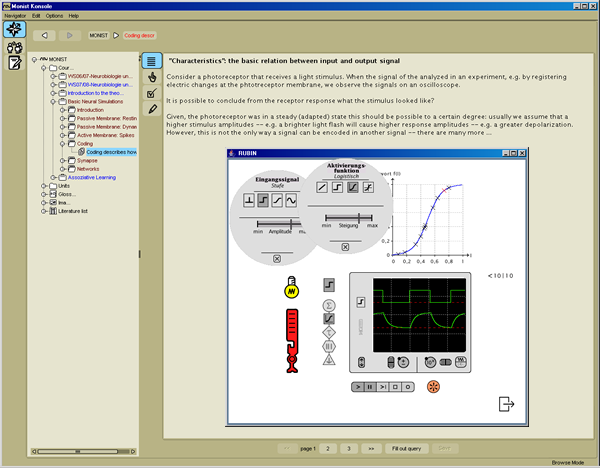Screen dimensions: 600x468
Task: Select the sine wave input signal
Action: click(x=291, y=201)
